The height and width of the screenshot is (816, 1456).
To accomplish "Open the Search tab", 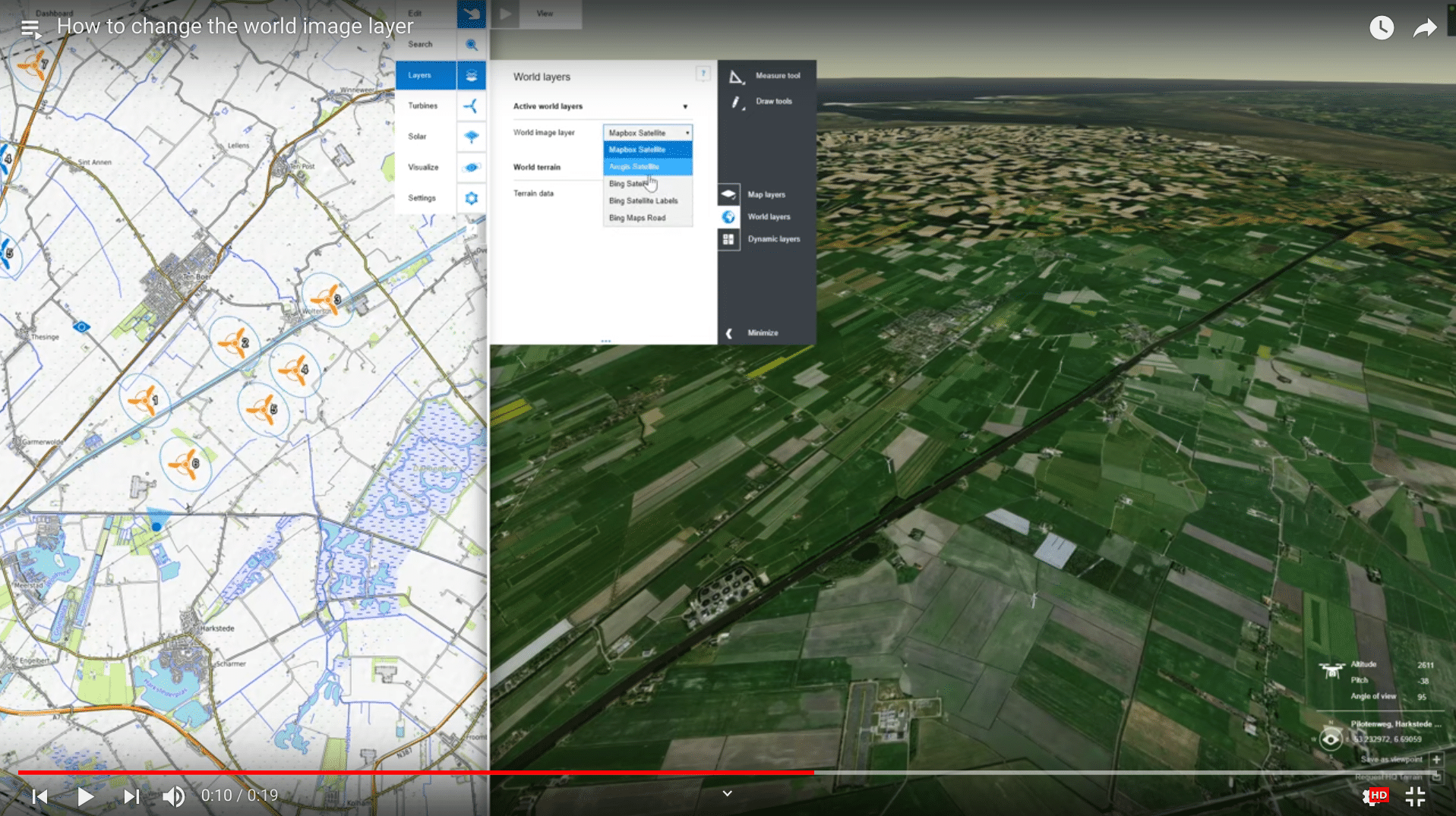I will (x=426, y=45).
